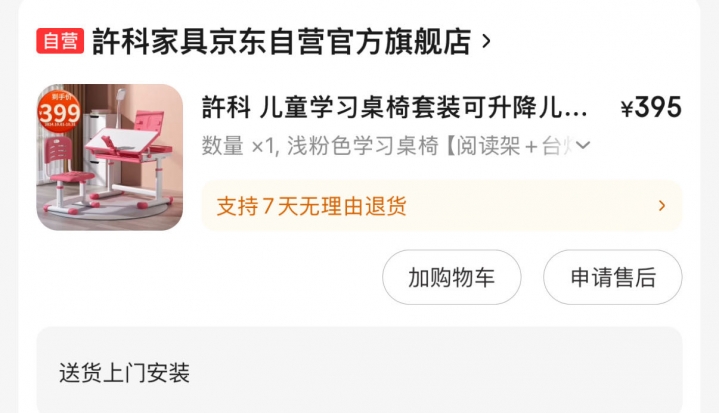Expand the 数量 ×1 spec line
The image size is (719, 413).
(x=238, y=146)
